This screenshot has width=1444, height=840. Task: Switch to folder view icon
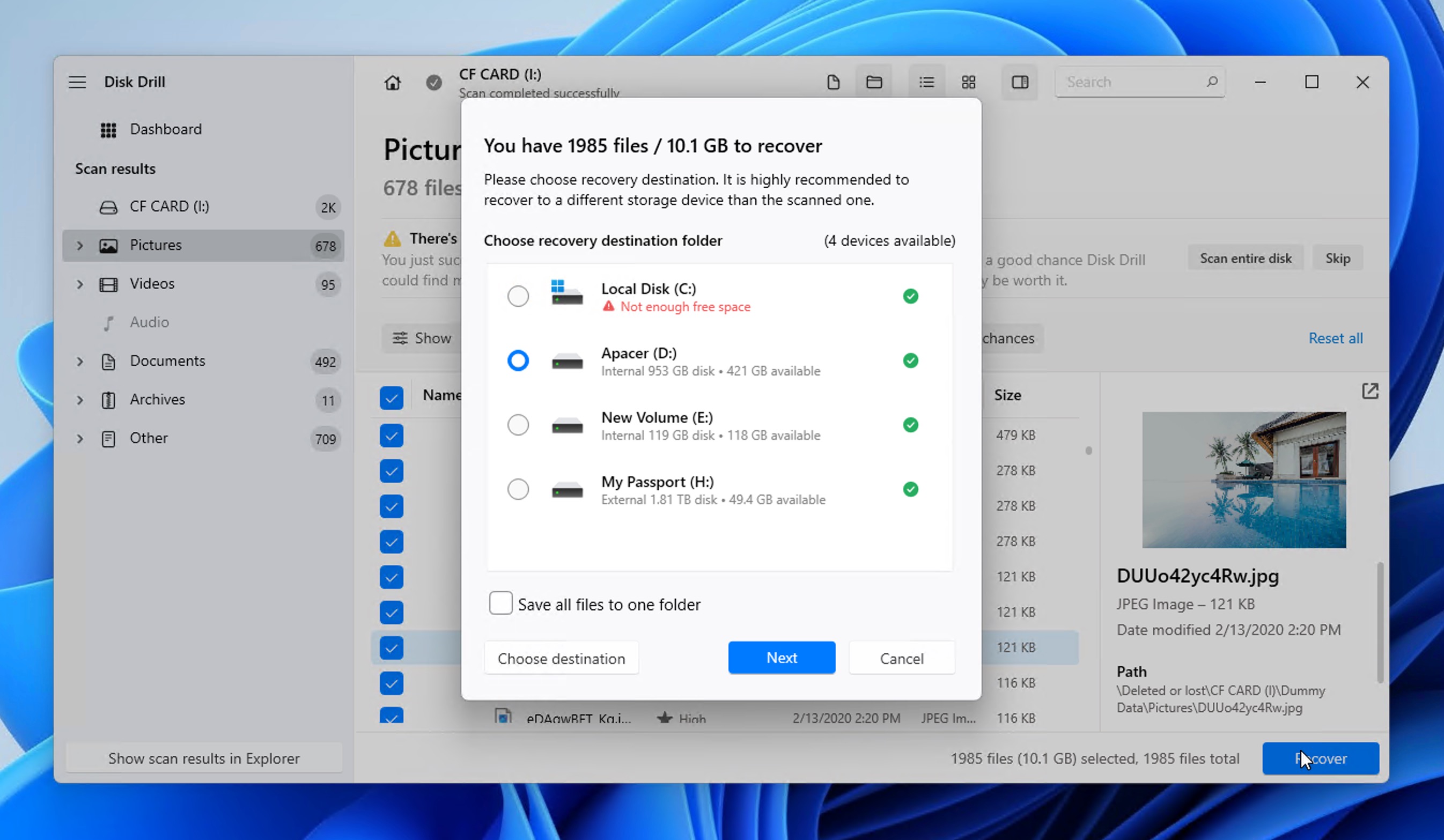(x=874, y=83)
